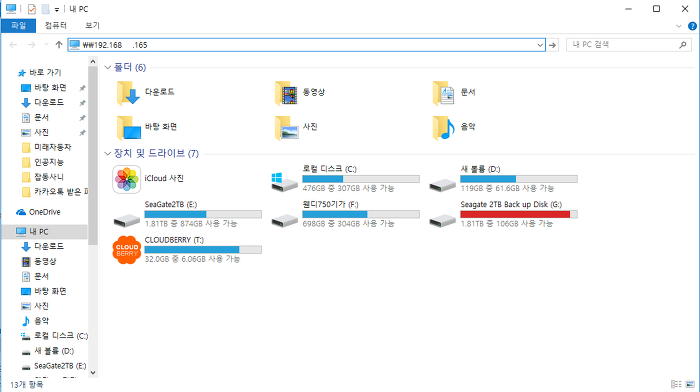Viewport: 700px width, 392px height.
Task: Open Seagate 2TB Back up Disk (G:) icon
Action: click(x=442, y=220)
